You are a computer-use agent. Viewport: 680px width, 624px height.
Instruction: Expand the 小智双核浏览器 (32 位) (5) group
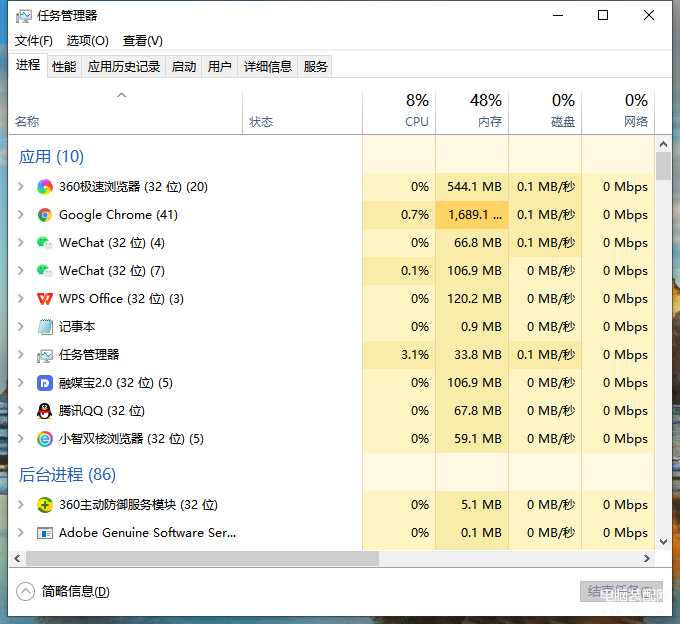tap(20, 439)
